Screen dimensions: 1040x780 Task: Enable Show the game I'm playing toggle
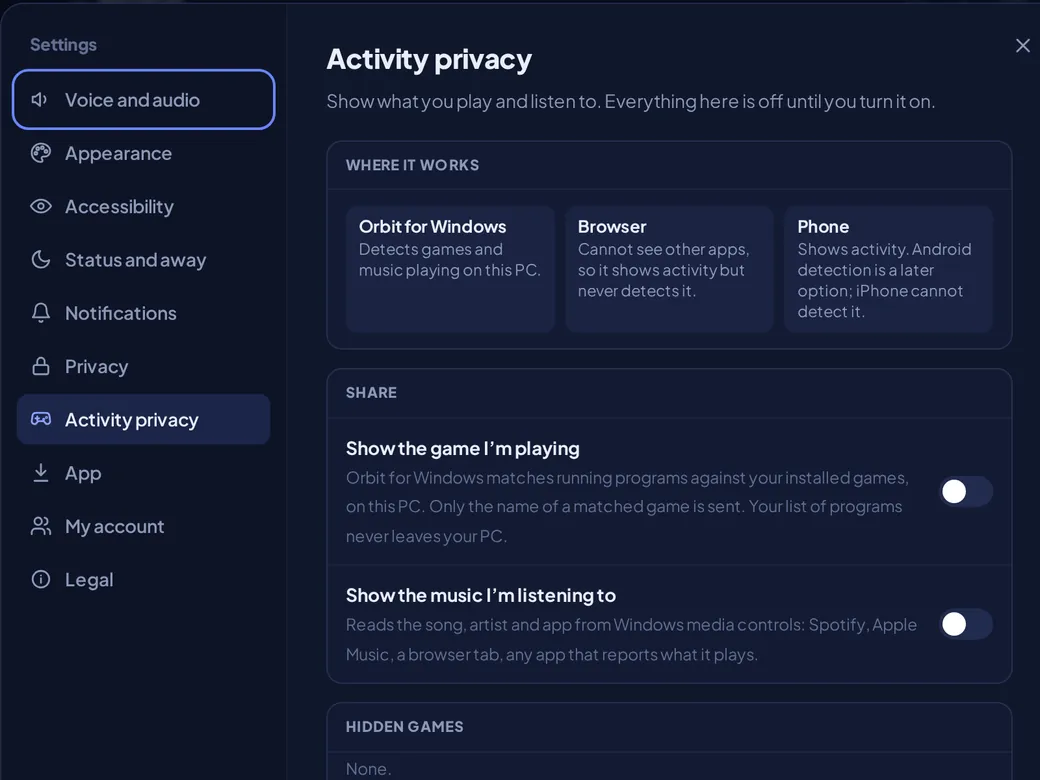966,491
